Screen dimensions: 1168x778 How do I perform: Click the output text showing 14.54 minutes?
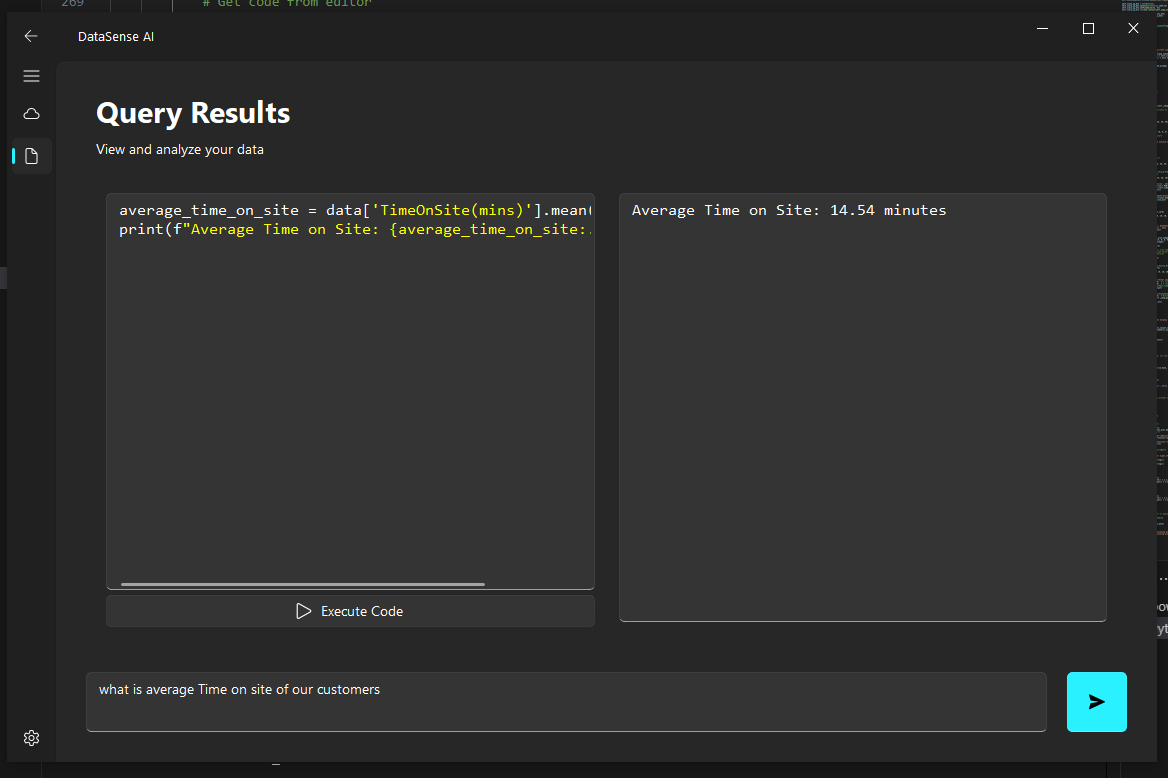coord(788,211)
